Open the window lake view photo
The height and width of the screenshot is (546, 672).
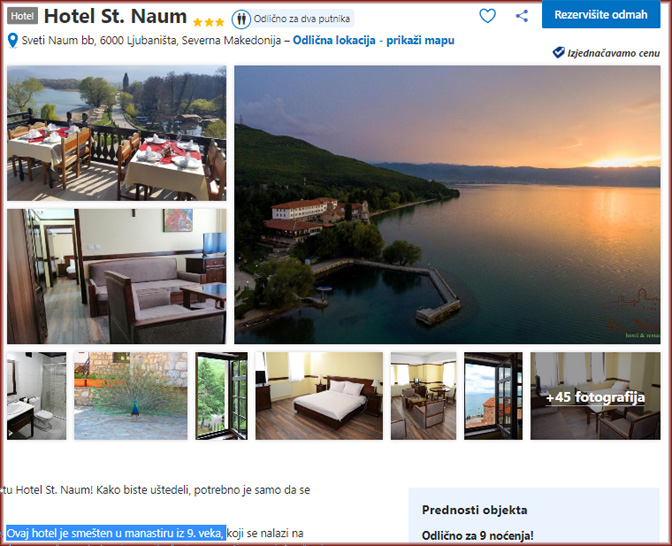pos(493,396)
